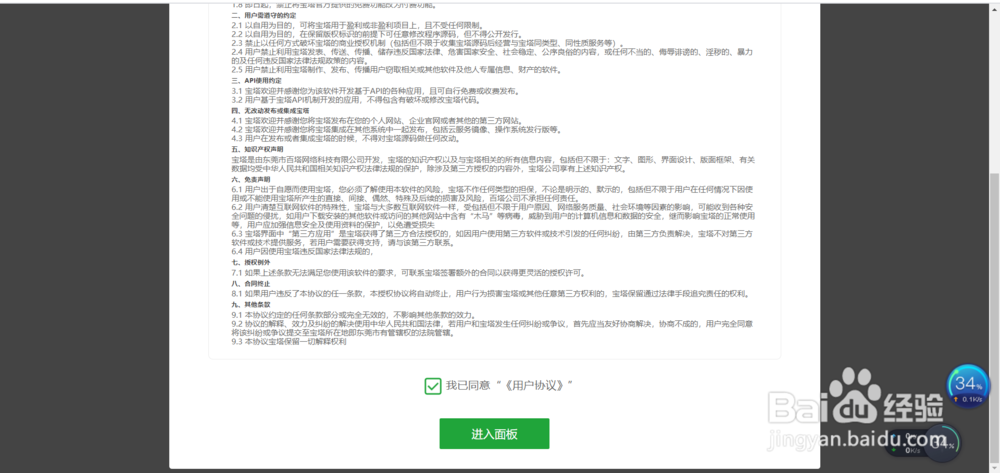Viewport: 1000px width, 473px height.
Task: Select the heading 四、无改动发布或集成宝塔
Action: coord(270,110)
